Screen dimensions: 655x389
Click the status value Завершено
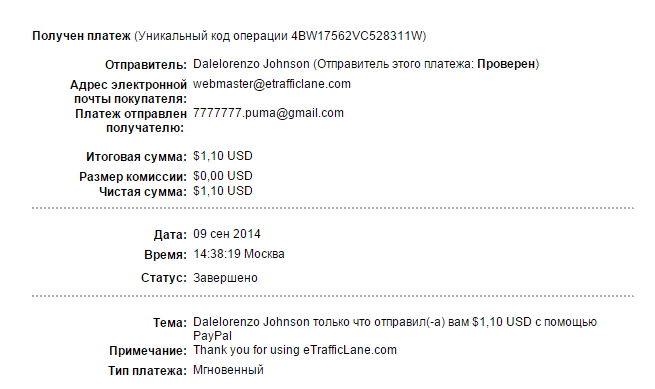(x=225, y=278)
